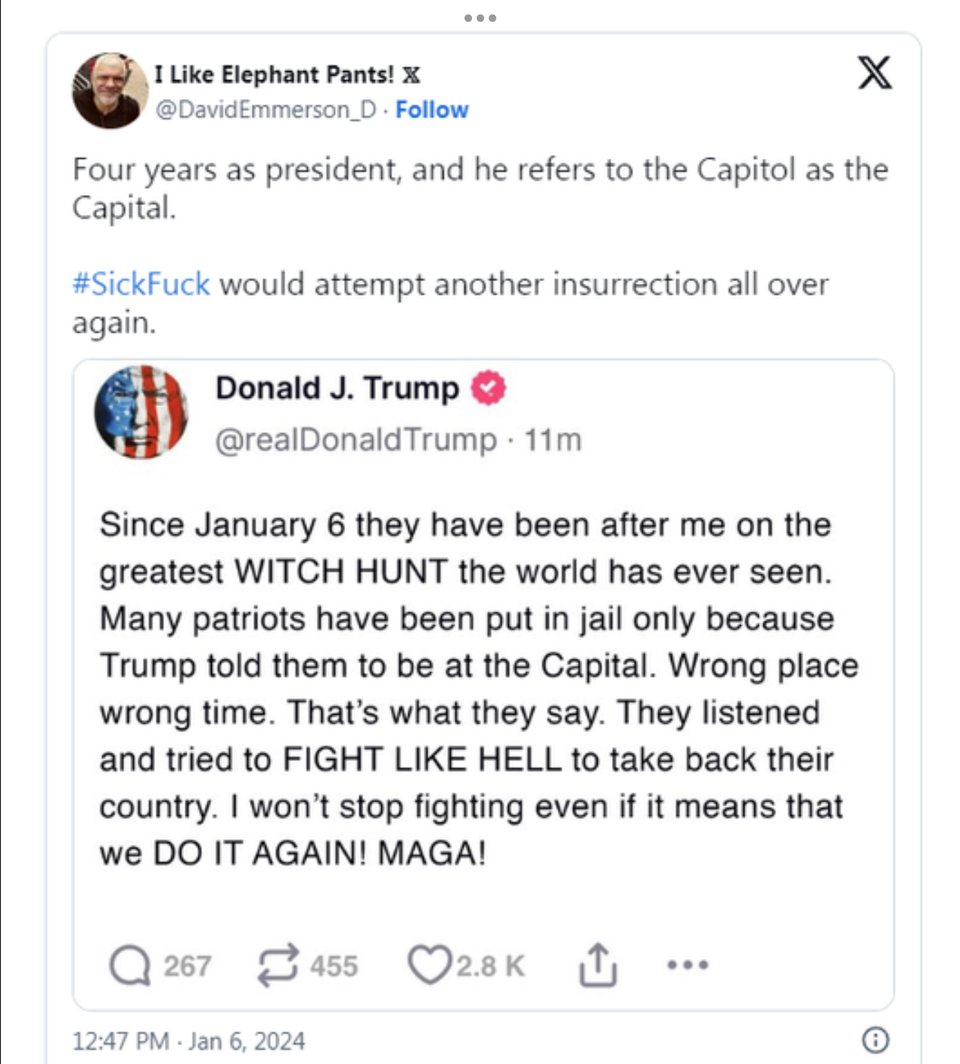The image size is (960, 1064).
Task: Open the blue hashtag link in the tweet
Action: 141,284
